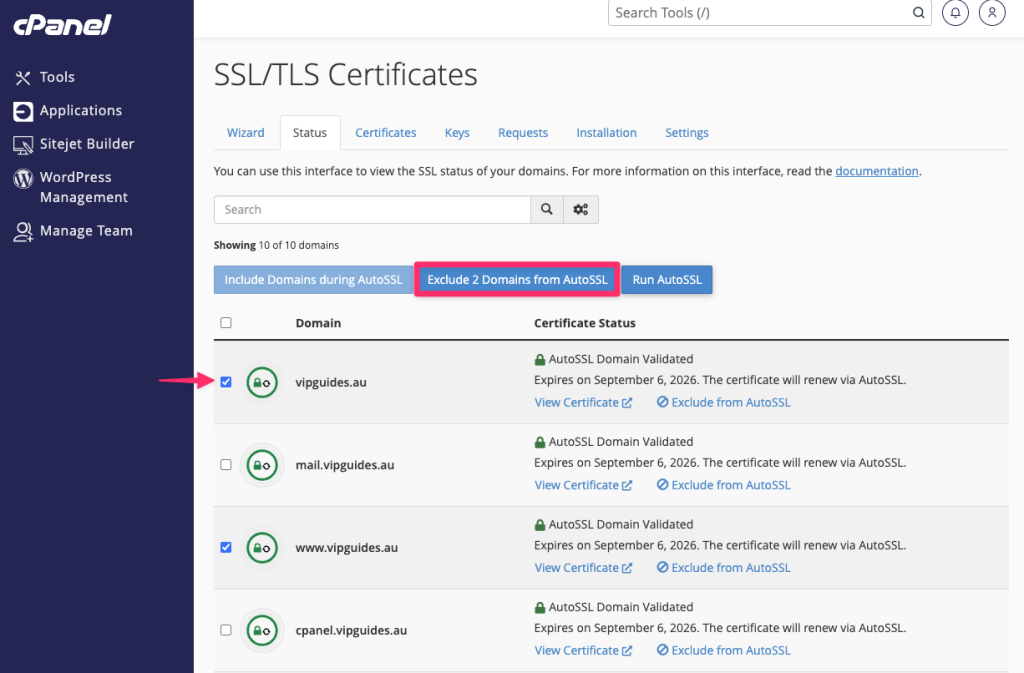Exclude cpanel.vipguides.au from AutoSSL
1024x673 pixels.
point(724,650)
